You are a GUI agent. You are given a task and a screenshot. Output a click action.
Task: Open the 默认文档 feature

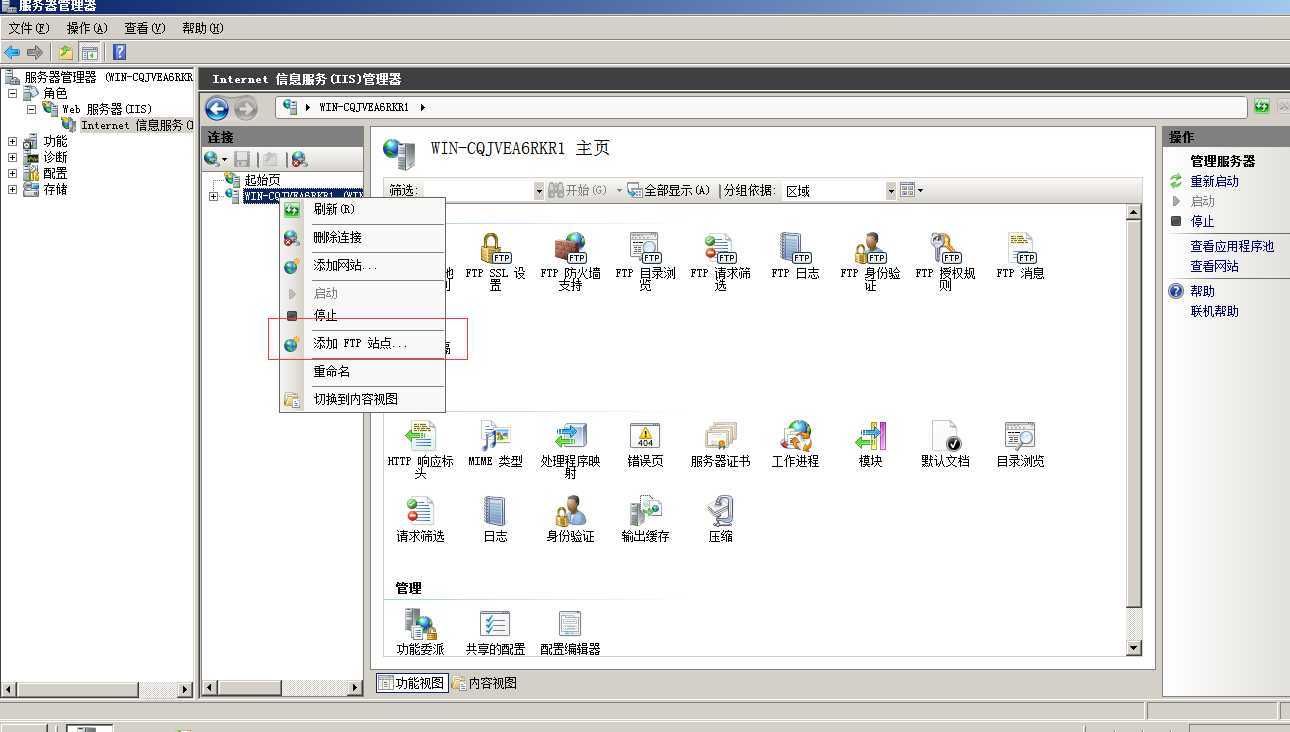pyautogui.click(x=945, y=443)
